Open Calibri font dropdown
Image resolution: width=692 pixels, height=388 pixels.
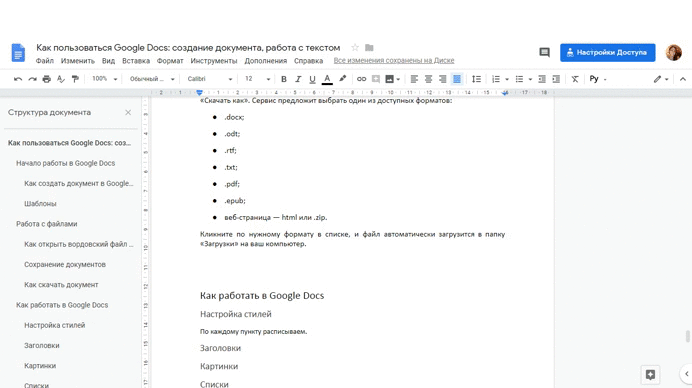(x=209, y=79)
